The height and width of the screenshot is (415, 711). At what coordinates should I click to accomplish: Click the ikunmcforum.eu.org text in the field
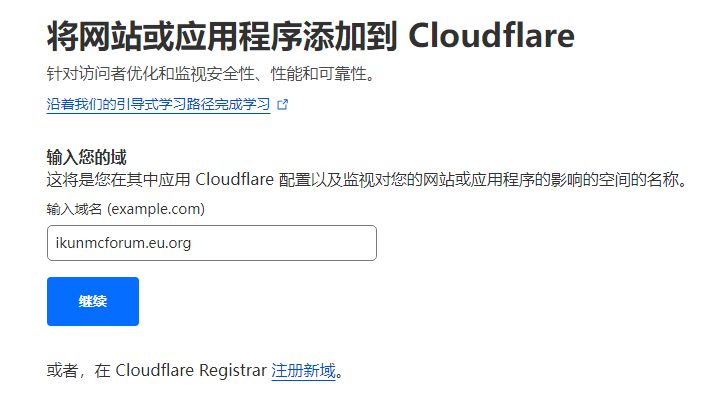click(x=124, y=243)
